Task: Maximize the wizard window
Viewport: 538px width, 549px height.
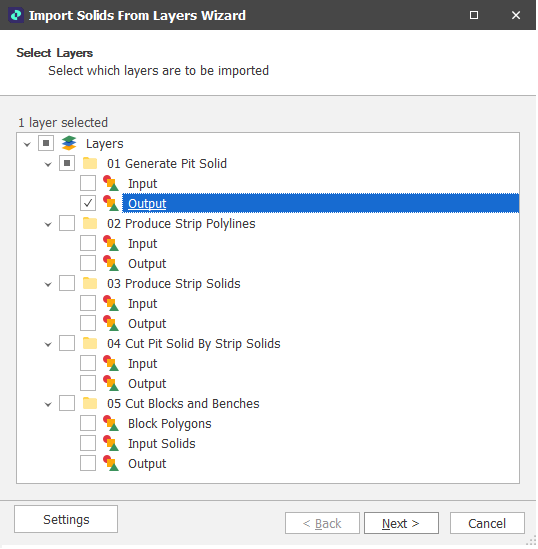Action: [474, 15]
